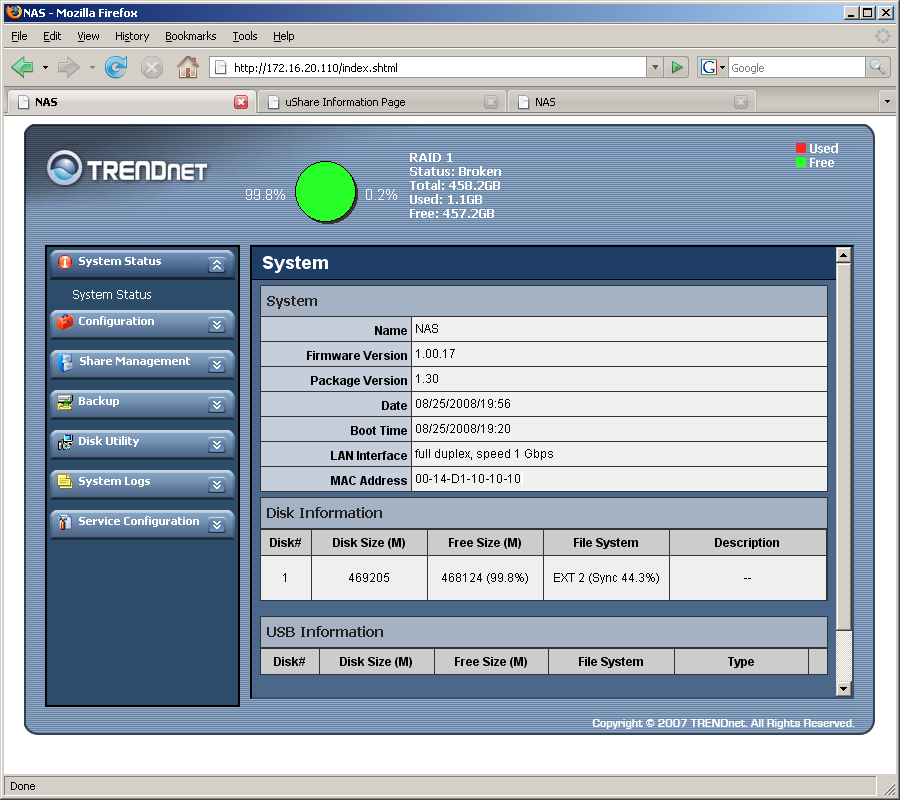Click the Boot Time 08/25/2008/19:20 value
The image size is (900, 800).
pyautogui.click(x=463, y=429)
